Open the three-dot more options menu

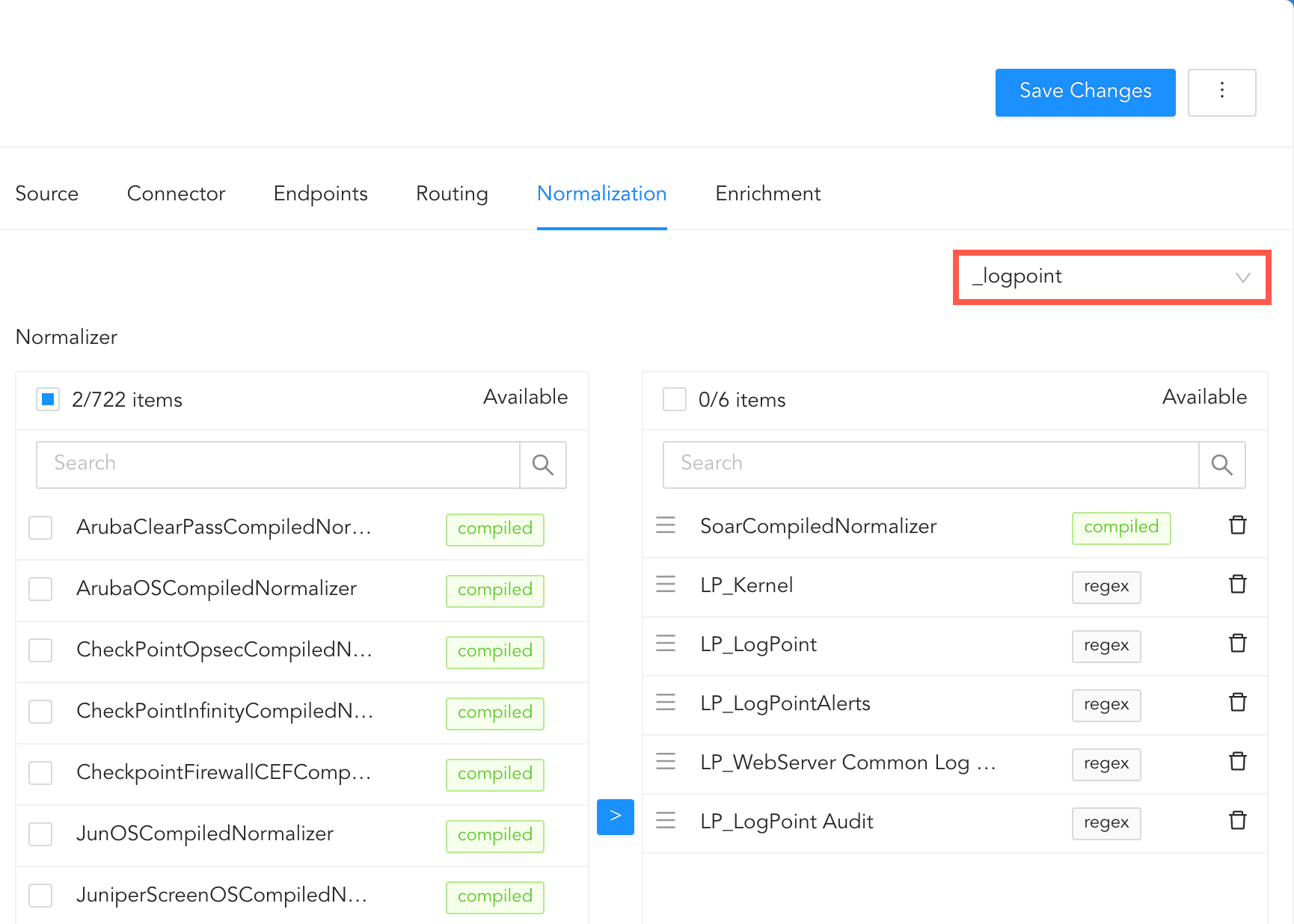pyautogui.click(x=1221, y=92)
